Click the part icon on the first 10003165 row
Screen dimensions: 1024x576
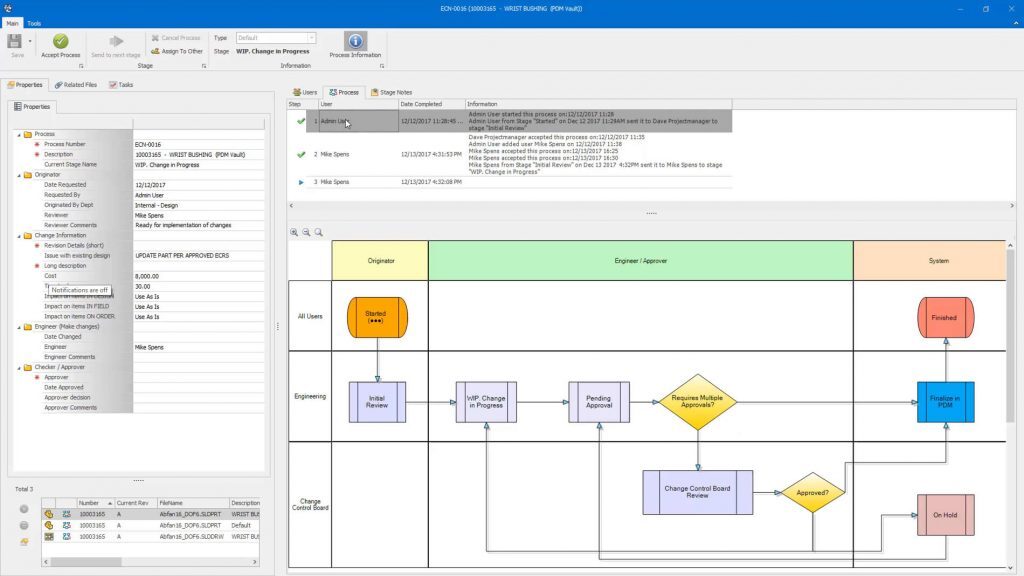[48, 513]
